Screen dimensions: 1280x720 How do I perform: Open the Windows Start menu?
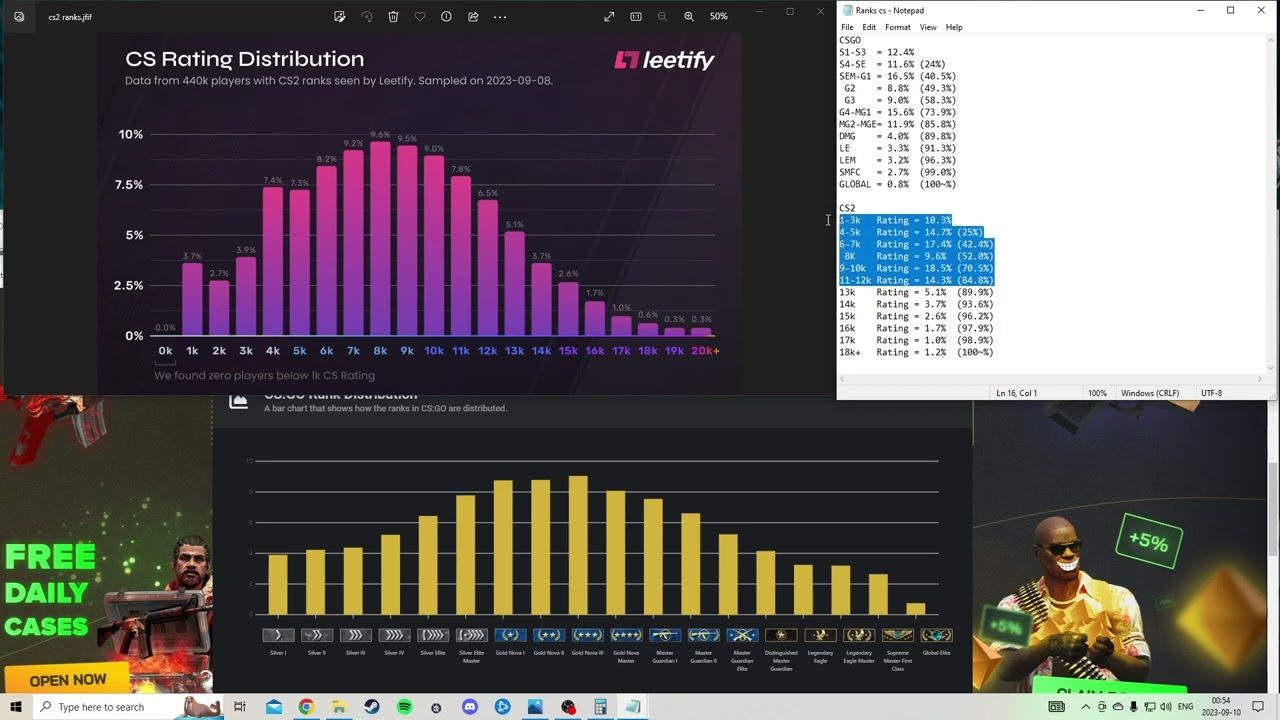click(x=16, y=707)
